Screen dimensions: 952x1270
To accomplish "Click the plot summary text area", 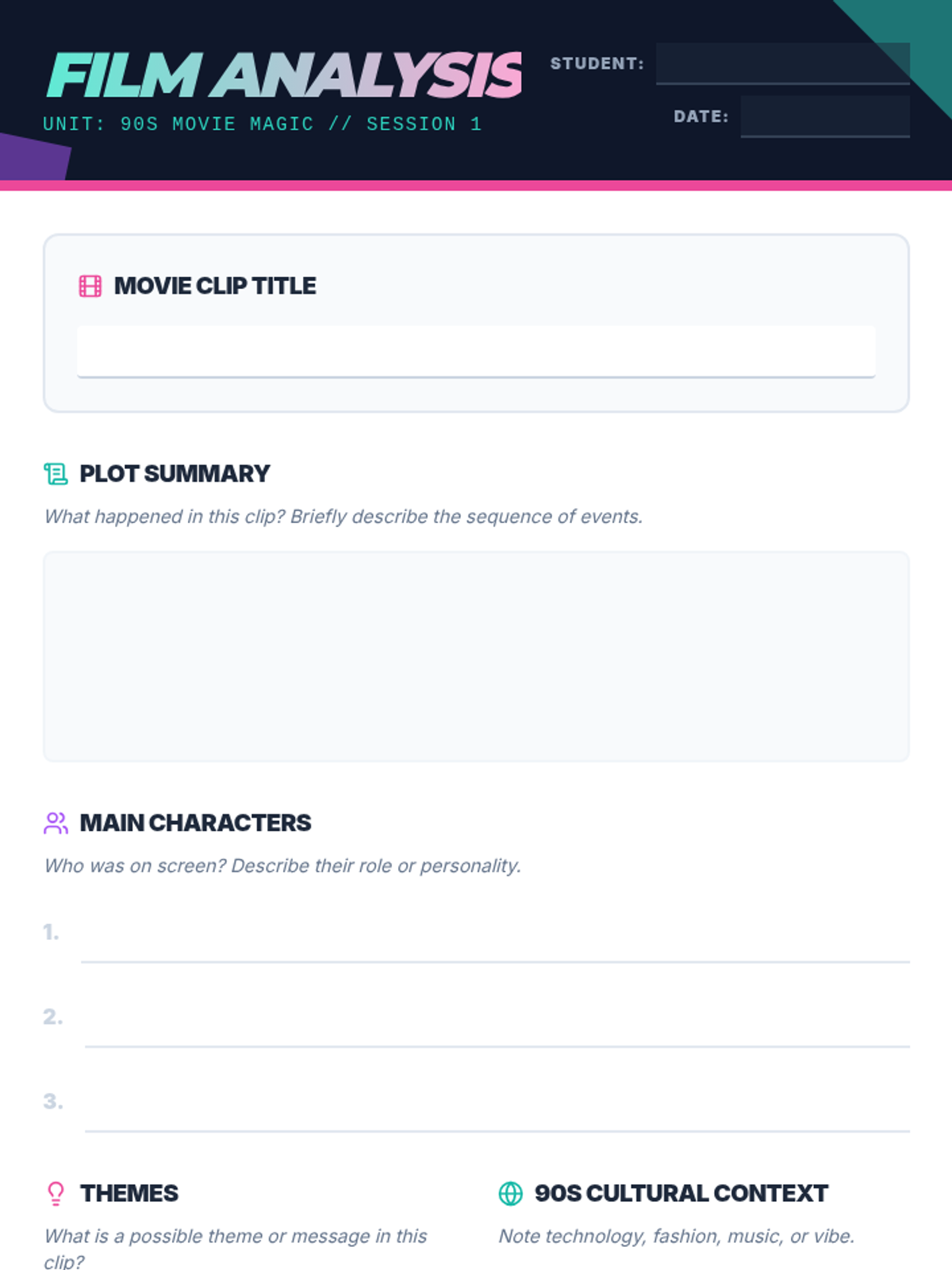I will click(x=476, y=656).
